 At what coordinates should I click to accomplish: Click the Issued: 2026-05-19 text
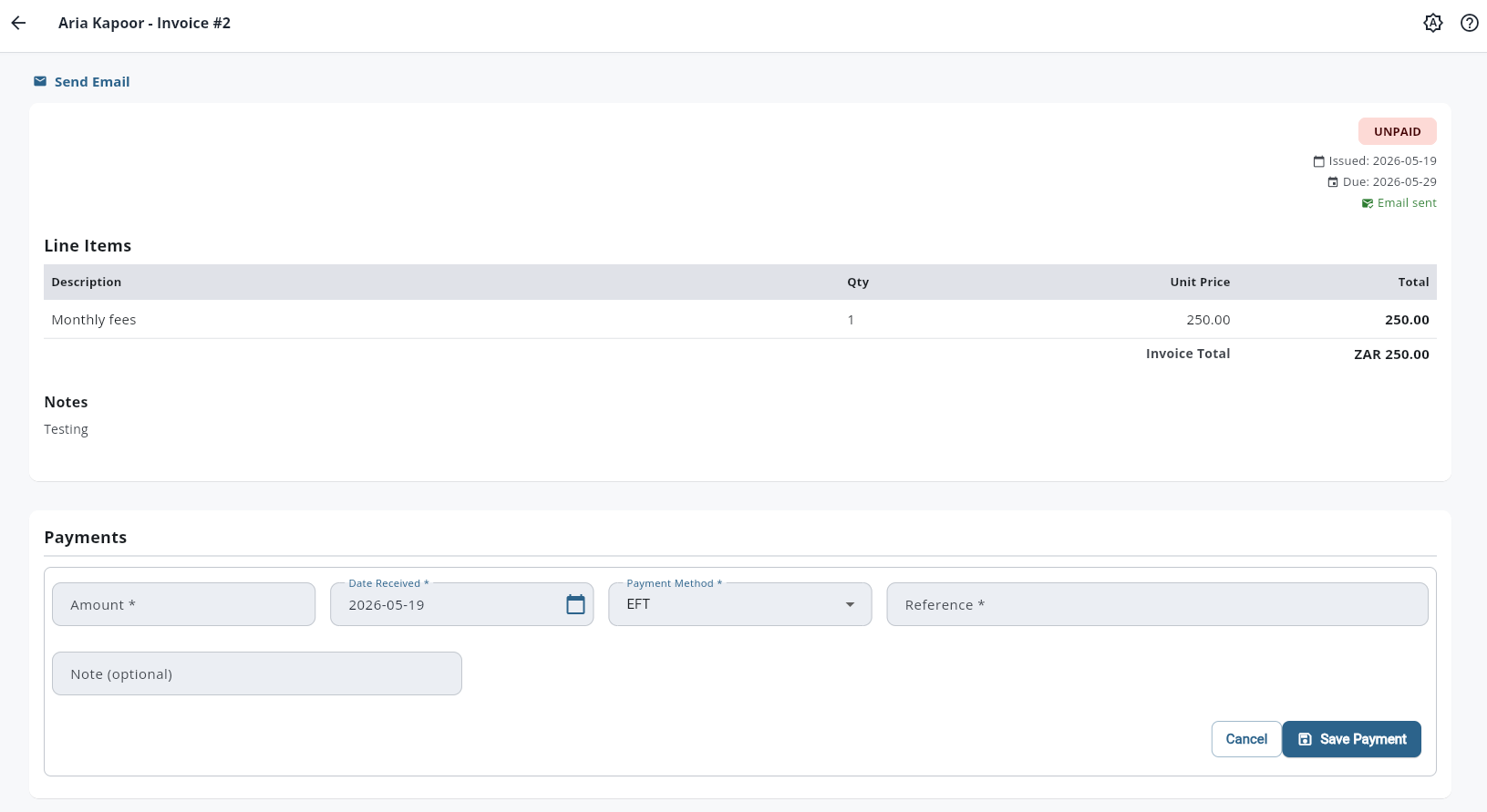coord(1382,161)
